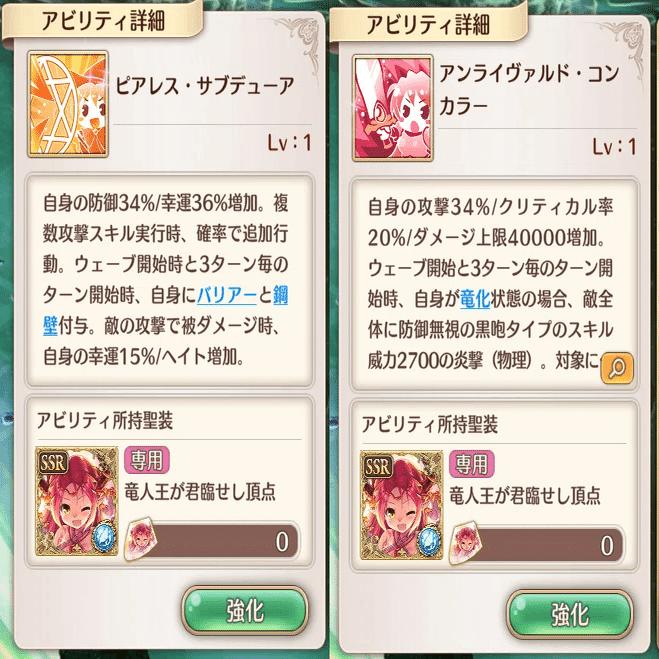This screenshot has width=659, height=659.
Task: Tap the shard item icon in left panel
Action: (140, 540)
